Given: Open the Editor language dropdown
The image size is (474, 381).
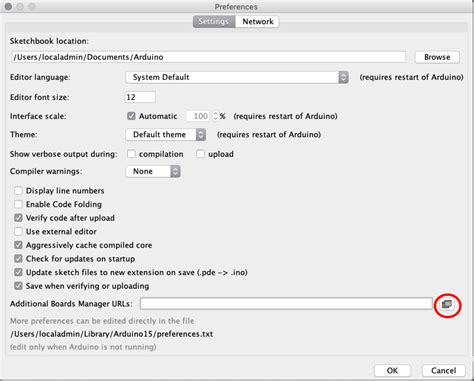Looking at the screenshot, I should 237,77.
